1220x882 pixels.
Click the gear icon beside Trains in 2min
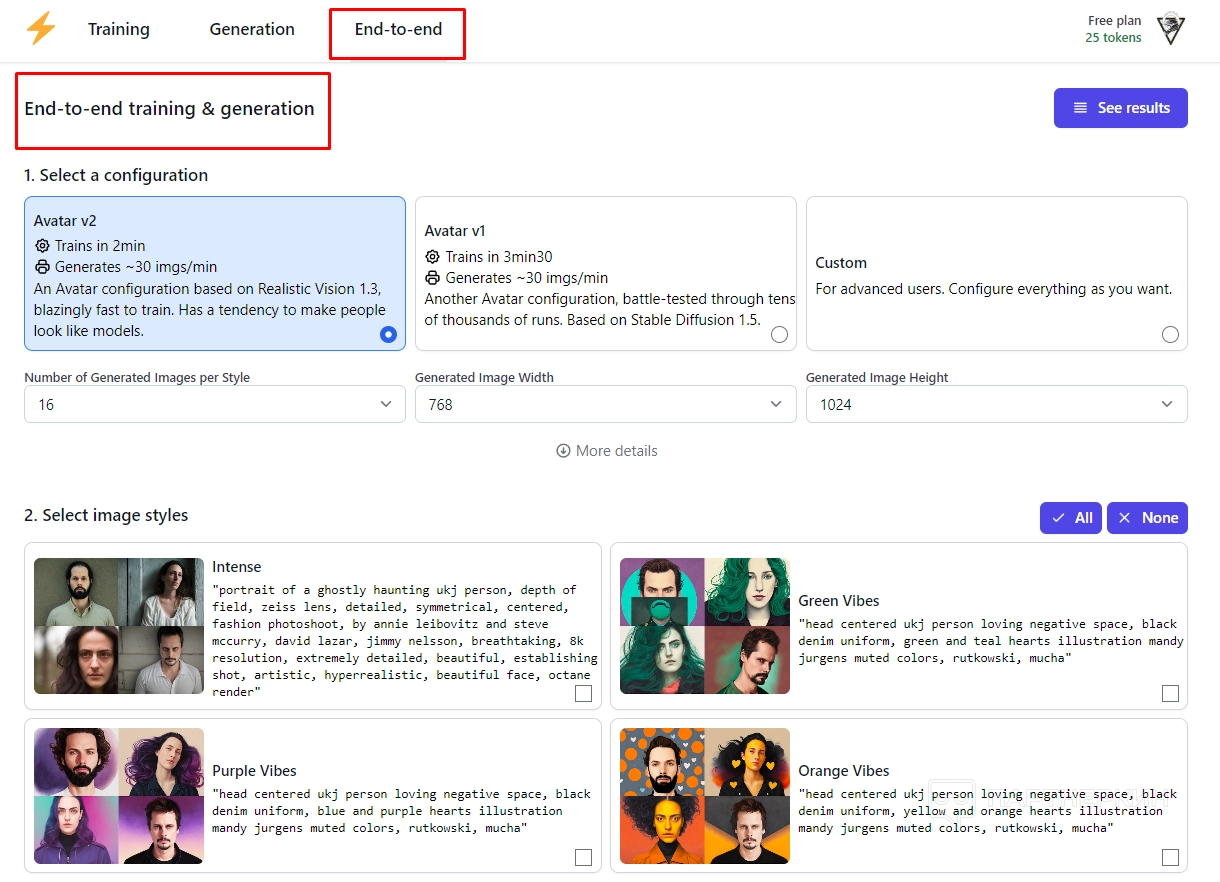coord(42,246)
